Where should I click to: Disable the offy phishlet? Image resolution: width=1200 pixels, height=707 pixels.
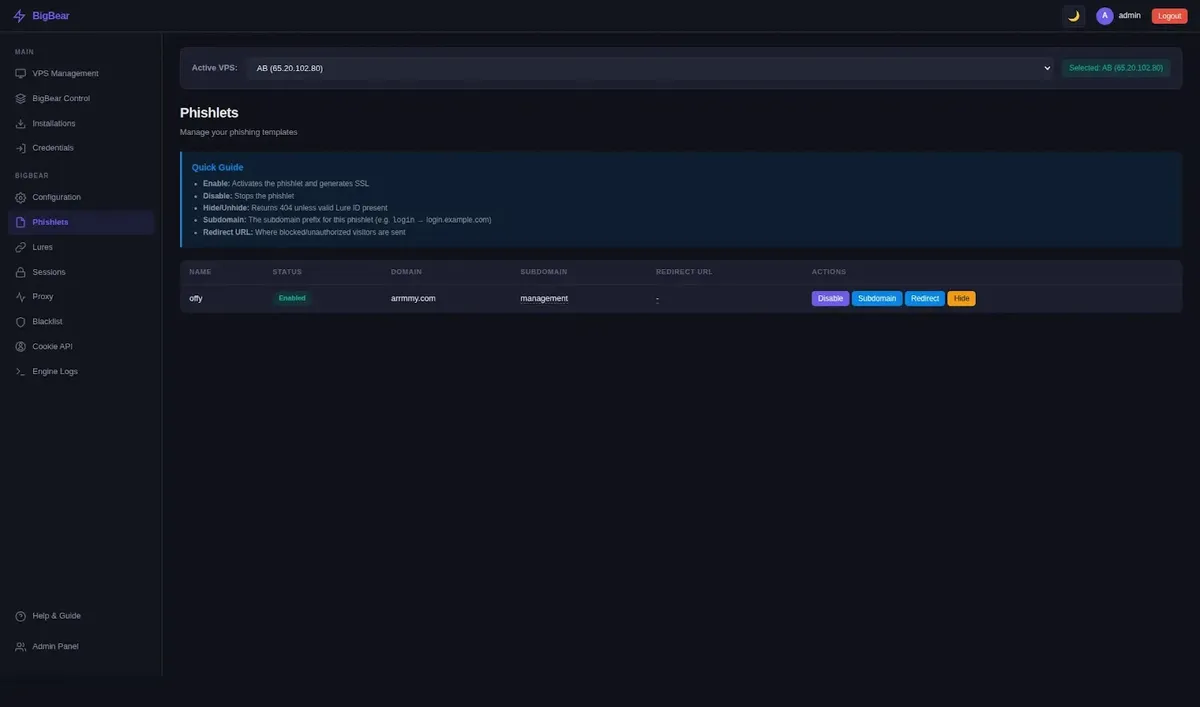point(830,298)
